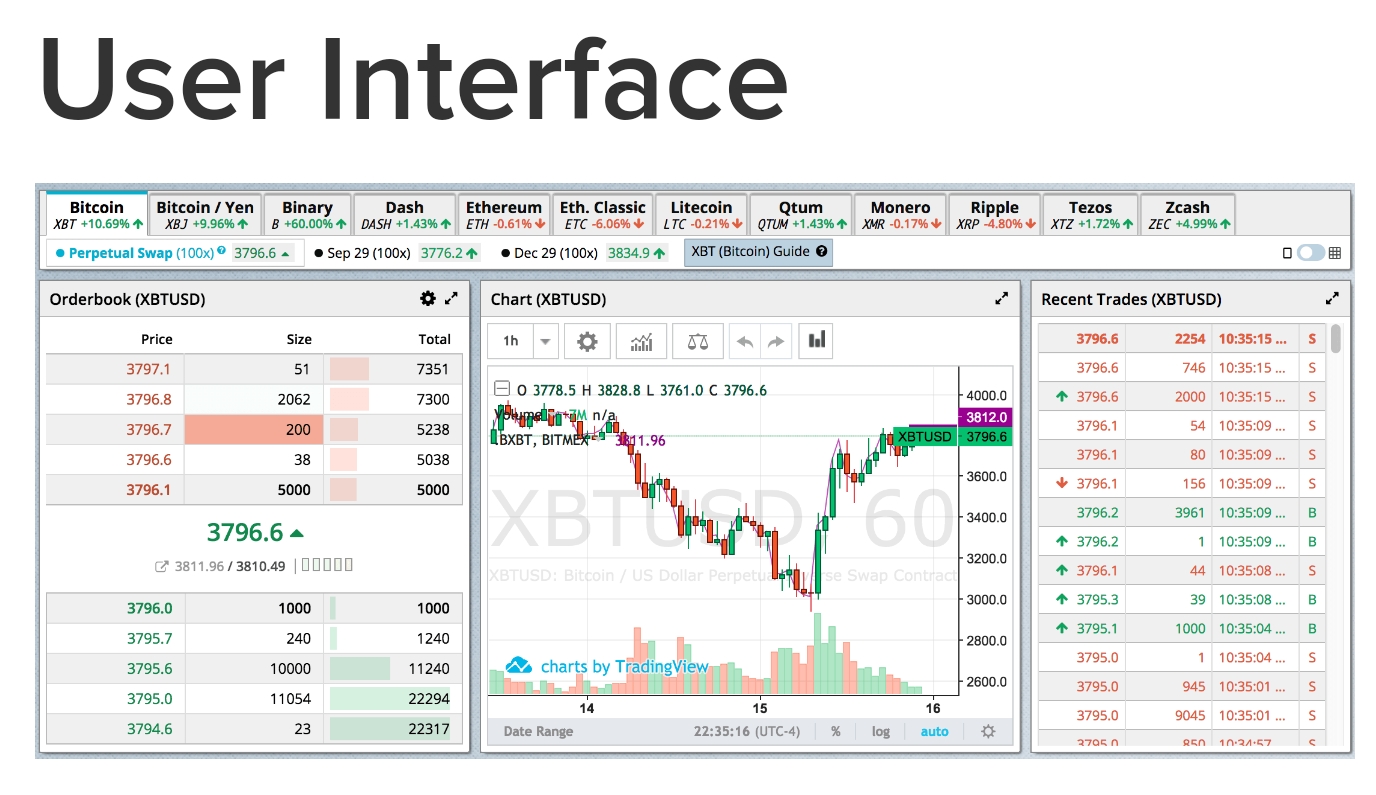
Task: Click the compare symbols scales icon
Action: click(x=698, y=341)
